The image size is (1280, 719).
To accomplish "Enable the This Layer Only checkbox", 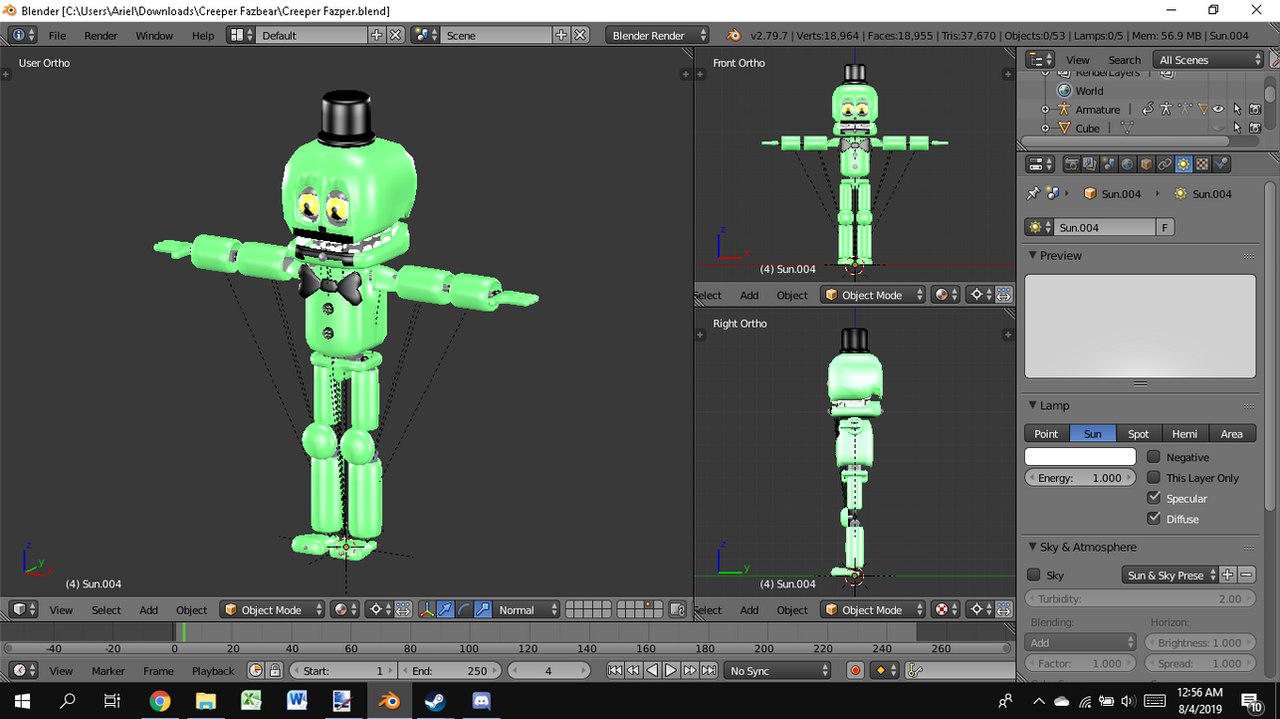I will pos(1154,478).
